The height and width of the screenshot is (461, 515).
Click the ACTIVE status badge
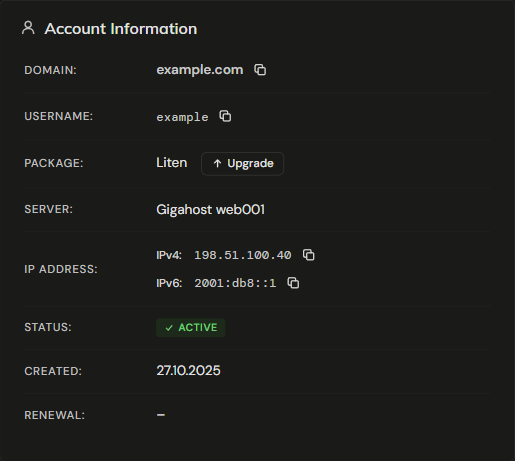coord(191,327)
